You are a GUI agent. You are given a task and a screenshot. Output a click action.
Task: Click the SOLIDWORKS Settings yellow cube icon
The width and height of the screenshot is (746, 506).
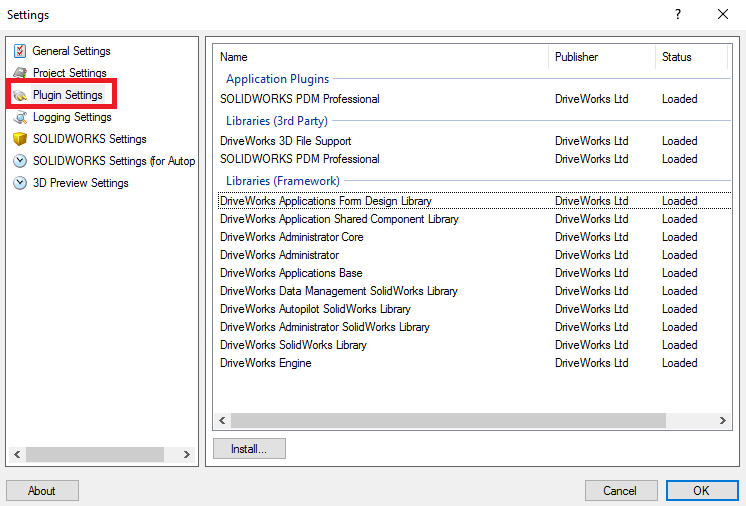[20, 139]
